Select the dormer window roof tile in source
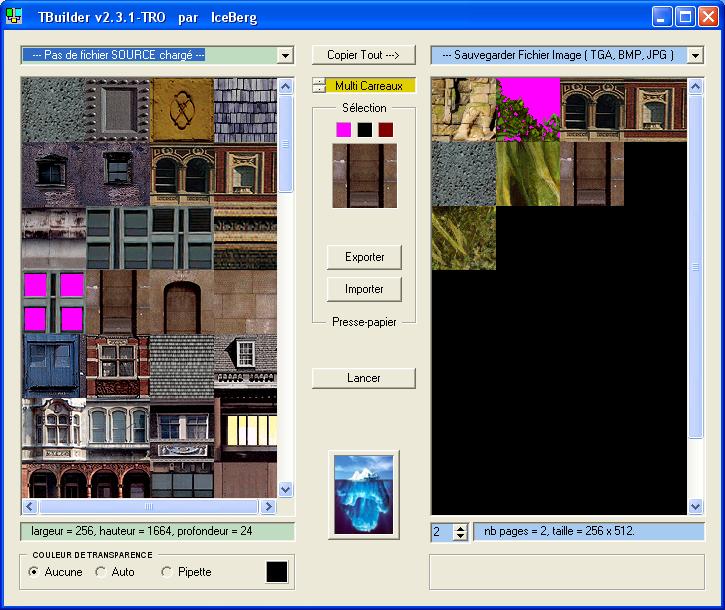The height and width of the screenshot is (610, 725). coord(246,366)
